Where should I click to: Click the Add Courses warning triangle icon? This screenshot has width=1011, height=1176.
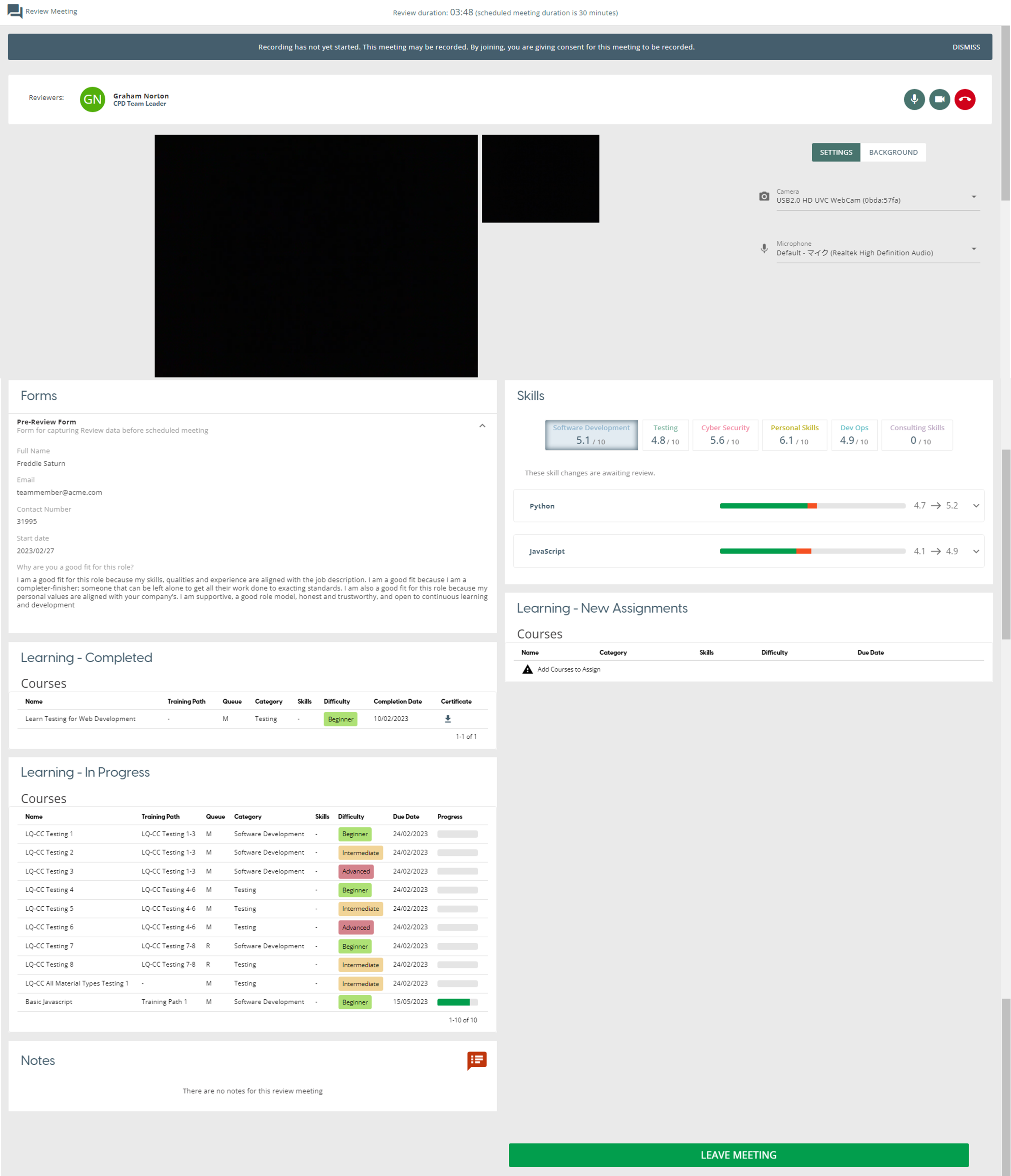527,669
